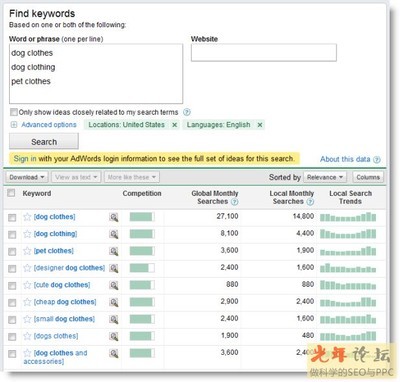
Task: Open the [cheap dog clothes] keyword link
Action: coord(65,302)
